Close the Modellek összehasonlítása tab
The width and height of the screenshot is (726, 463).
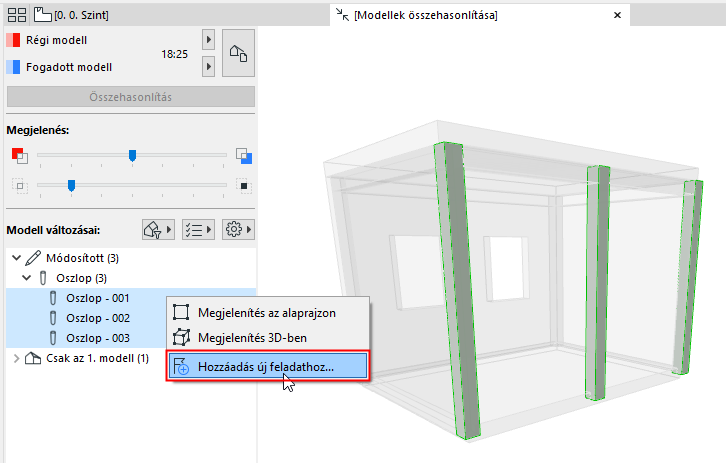click(x=617, y=15)
